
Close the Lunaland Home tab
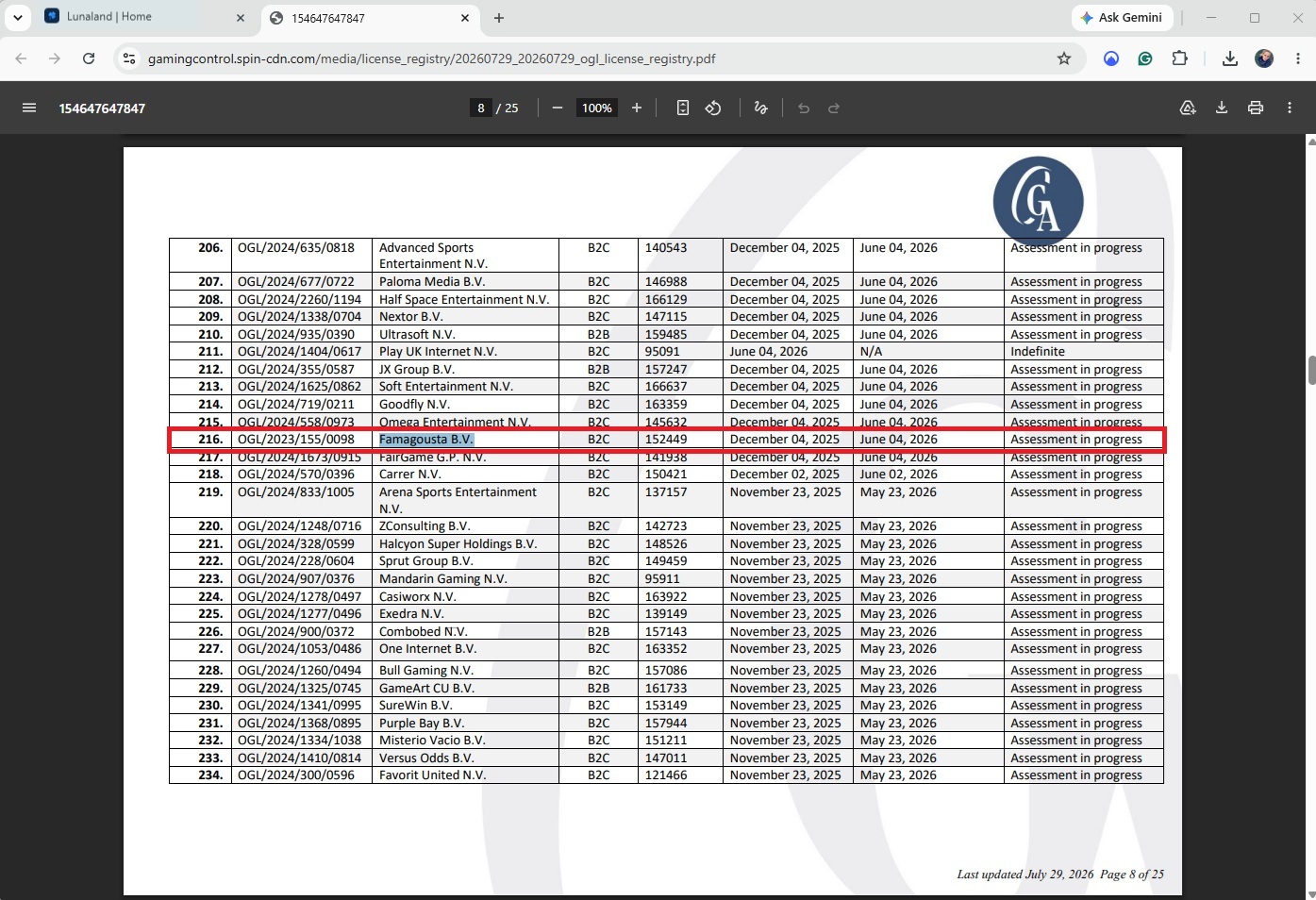pyautogui.click(x=241, y=18)
